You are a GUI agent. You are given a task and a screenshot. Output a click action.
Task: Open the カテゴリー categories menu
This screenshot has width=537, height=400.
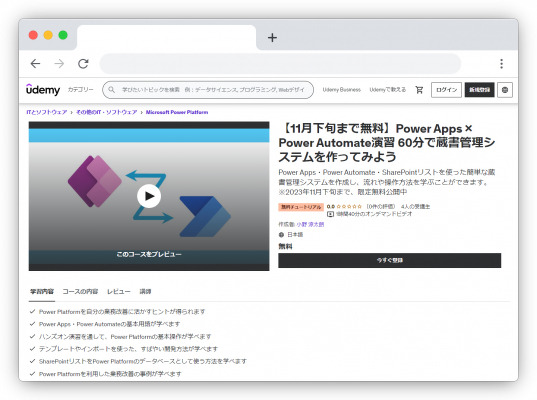[80, 89]
